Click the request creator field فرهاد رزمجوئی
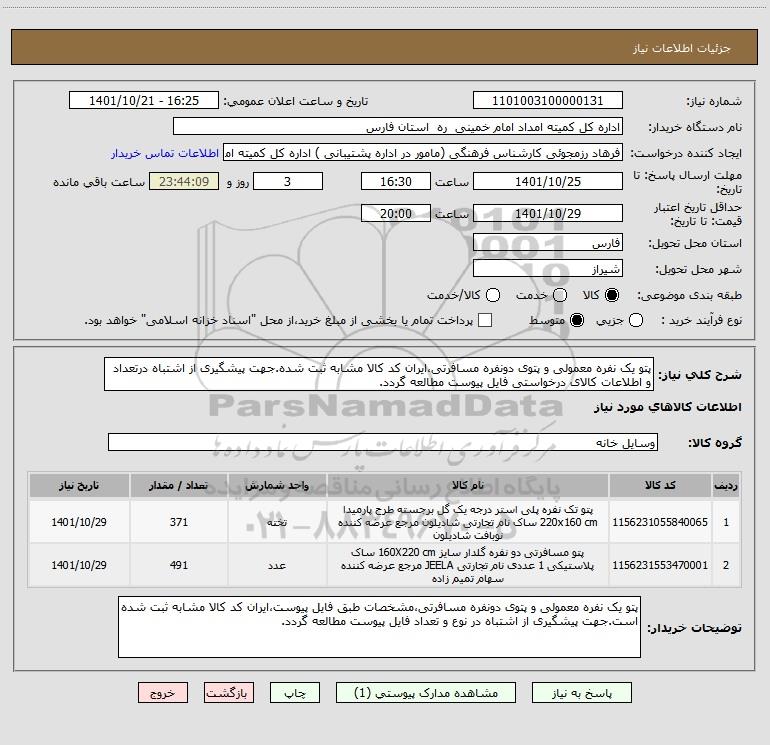 click(x=423, y=153)
